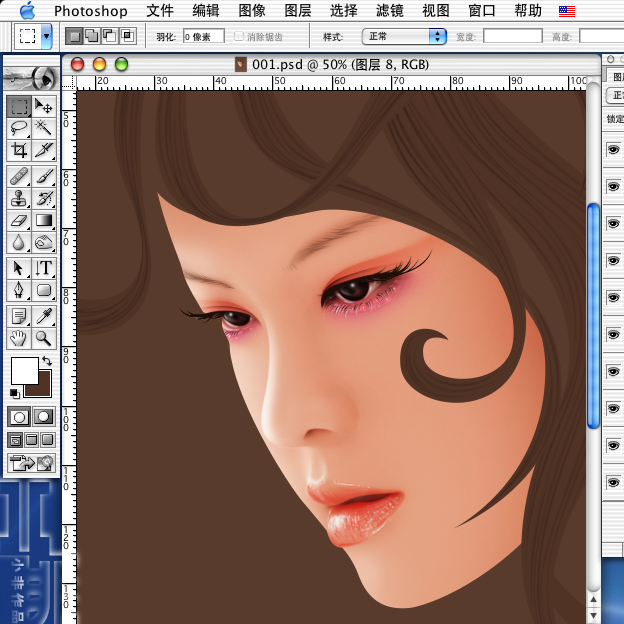
Task: Select the Move tool
Action: [43, 106]
